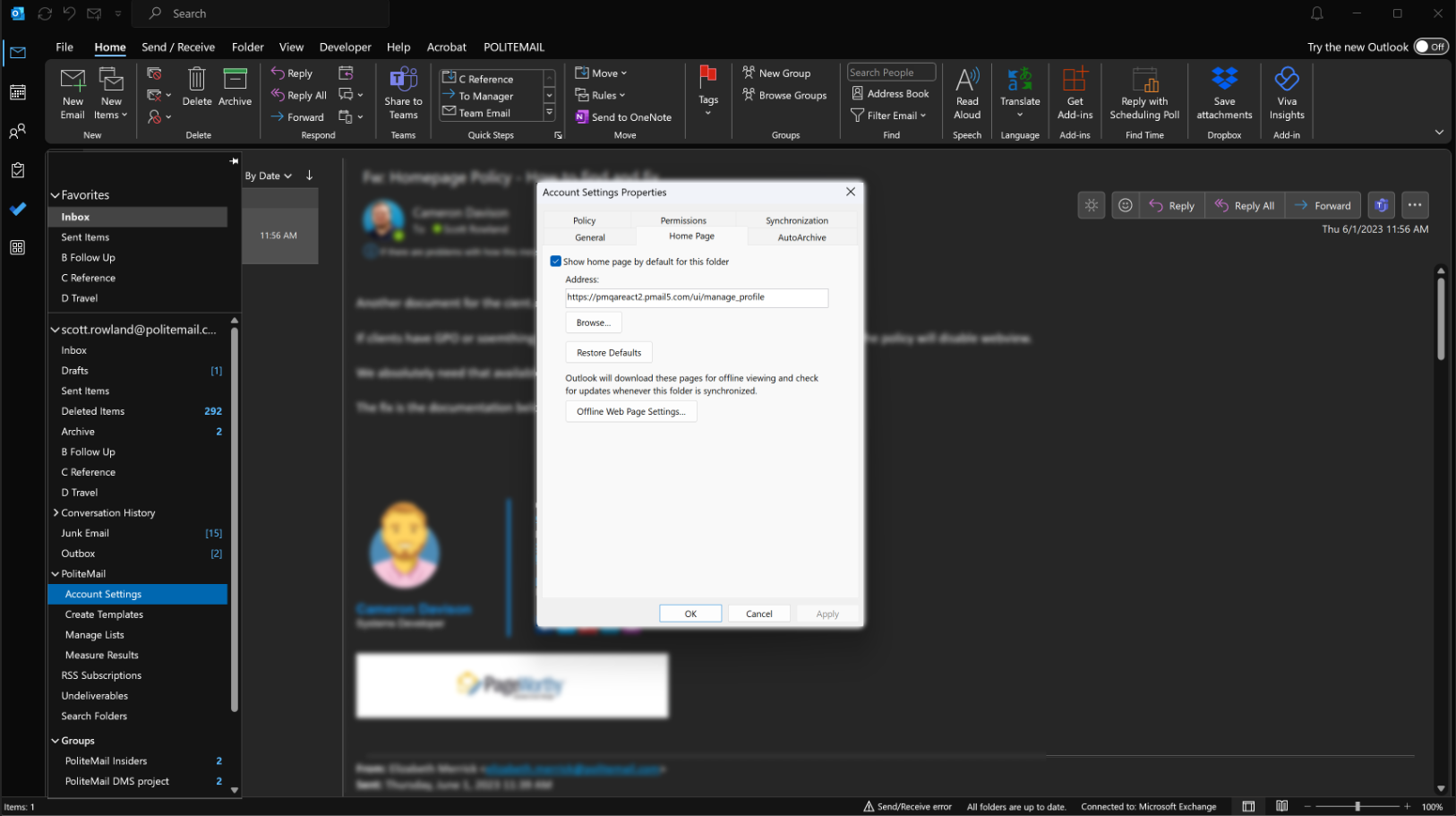The image size is (1456, 816).
Task: Close the Account Settings Properties dialog
Action: tap(851, 192)
